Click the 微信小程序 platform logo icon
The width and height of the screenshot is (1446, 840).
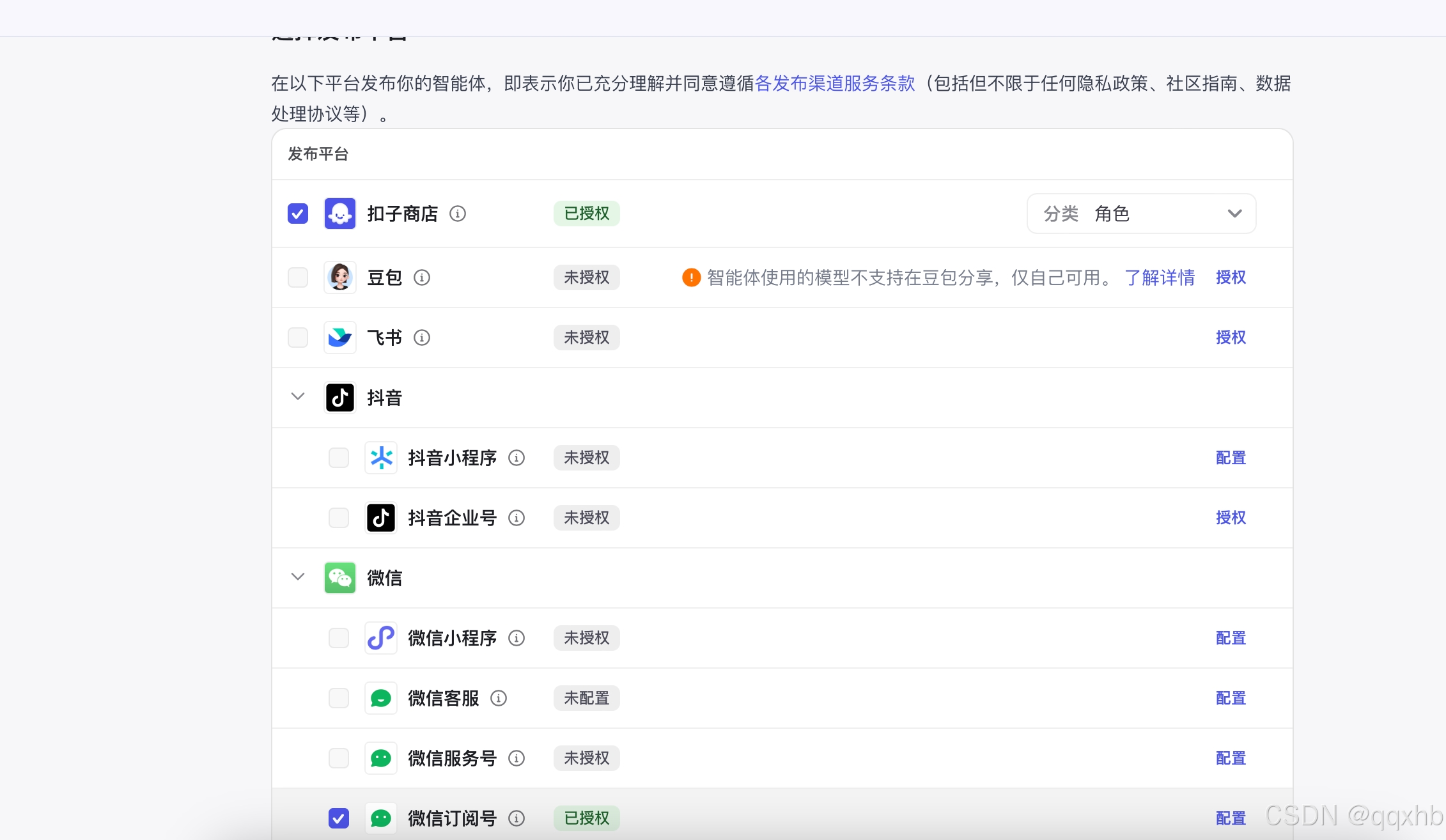pyautogui.click(x=381, y=638)
